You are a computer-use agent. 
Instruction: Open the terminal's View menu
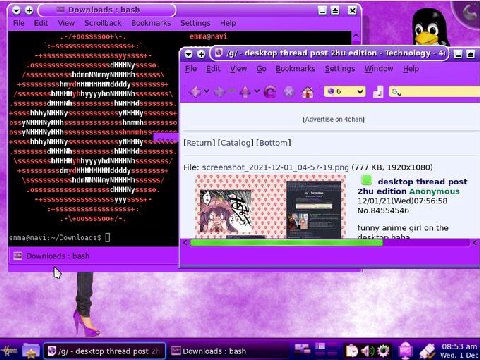click(66, 23)
